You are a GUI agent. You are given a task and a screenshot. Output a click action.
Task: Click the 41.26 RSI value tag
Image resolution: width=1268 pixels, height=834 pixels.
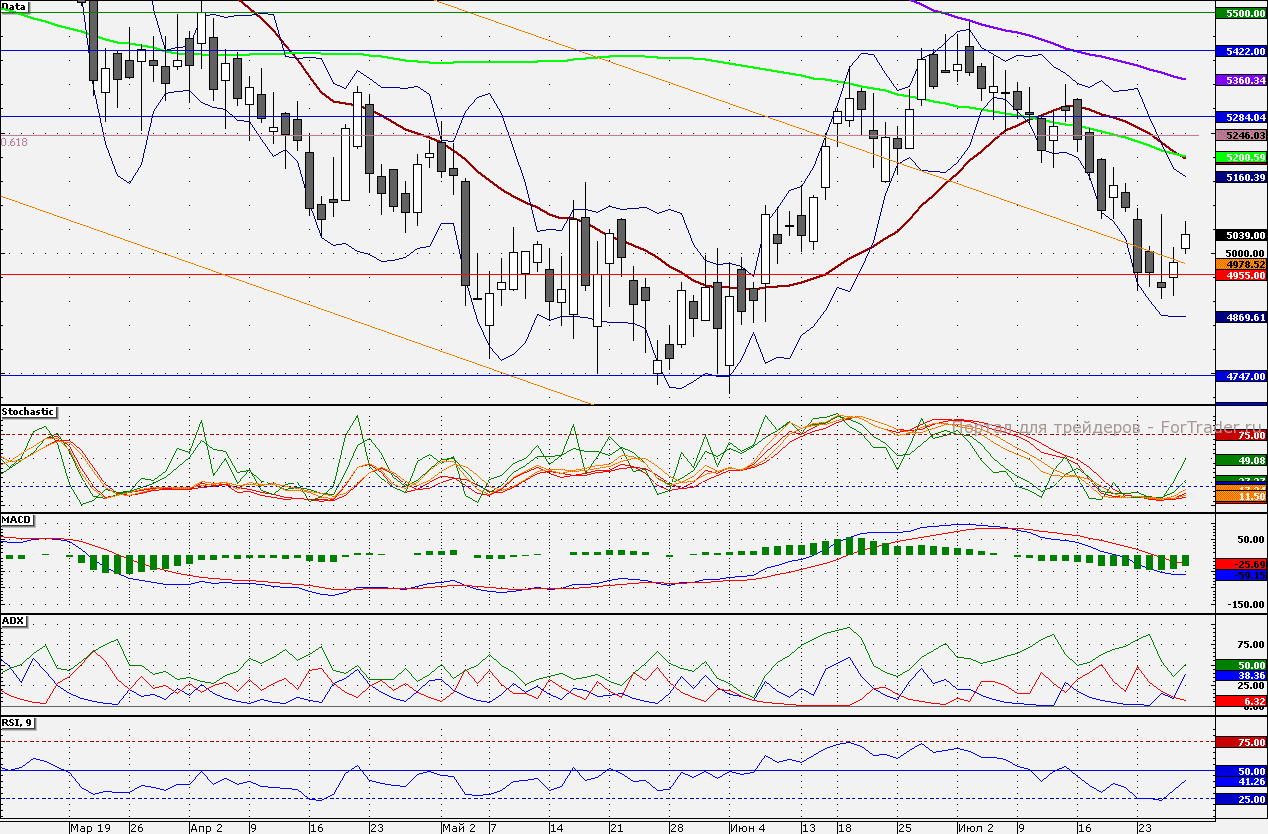point(1240,781)
